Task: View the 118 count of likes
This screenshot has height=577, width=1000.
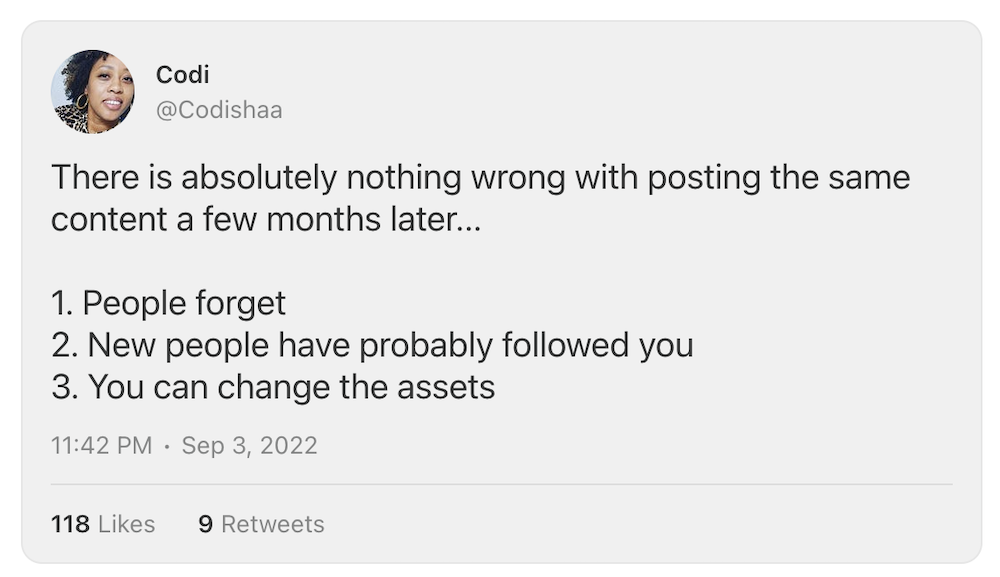Action: click(x=69, y=524)
